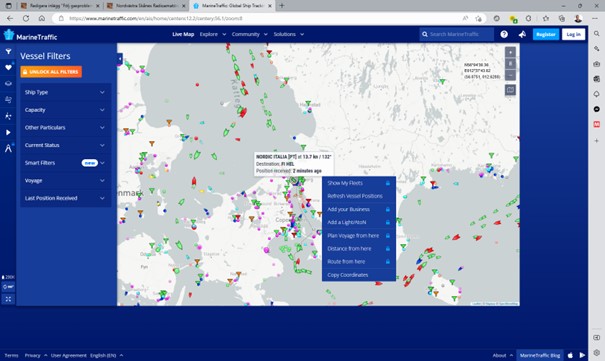Screen dimensions: 605x361
Task: Click the Search MarineTraffic input field
Action: (457, 34)
